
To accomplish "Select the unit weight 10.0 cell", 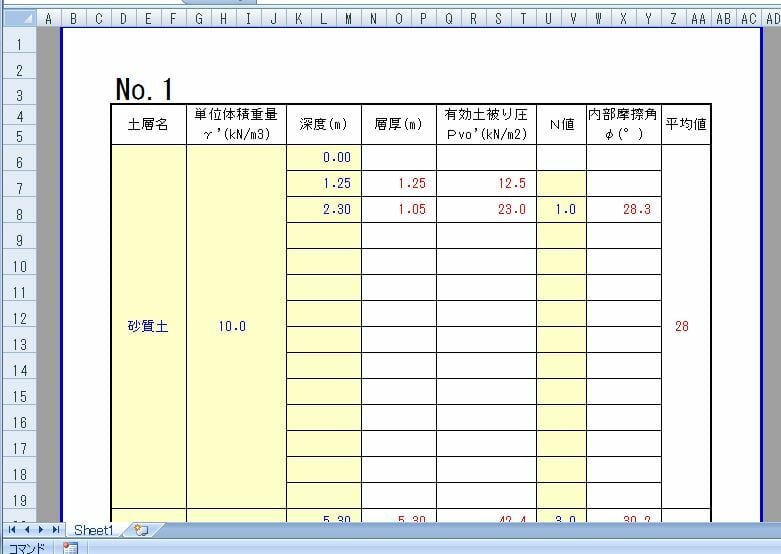I will click(x=236, y=326).
